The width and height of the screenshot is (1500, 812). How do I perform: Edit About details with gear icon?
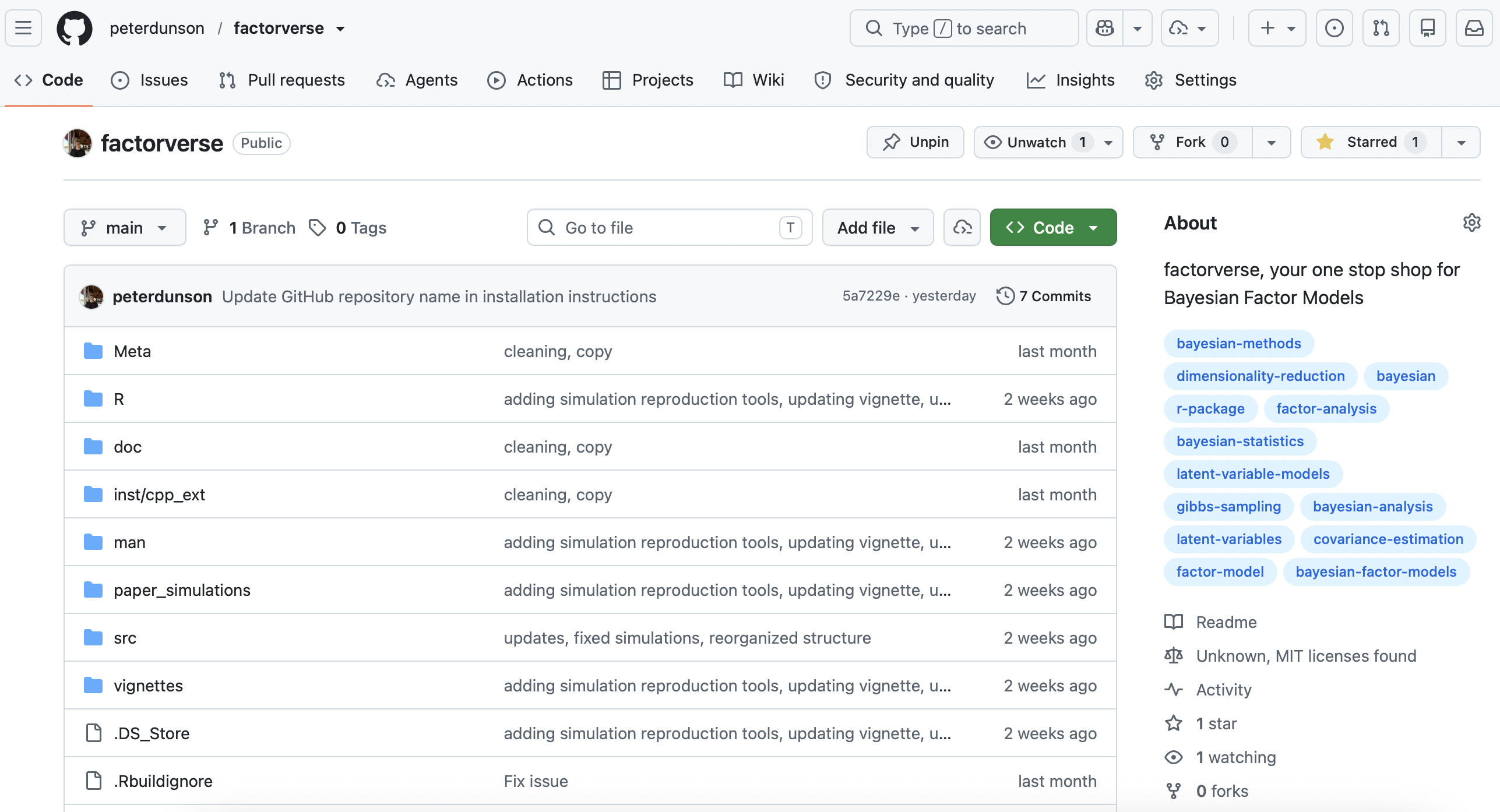(1471, 223)
